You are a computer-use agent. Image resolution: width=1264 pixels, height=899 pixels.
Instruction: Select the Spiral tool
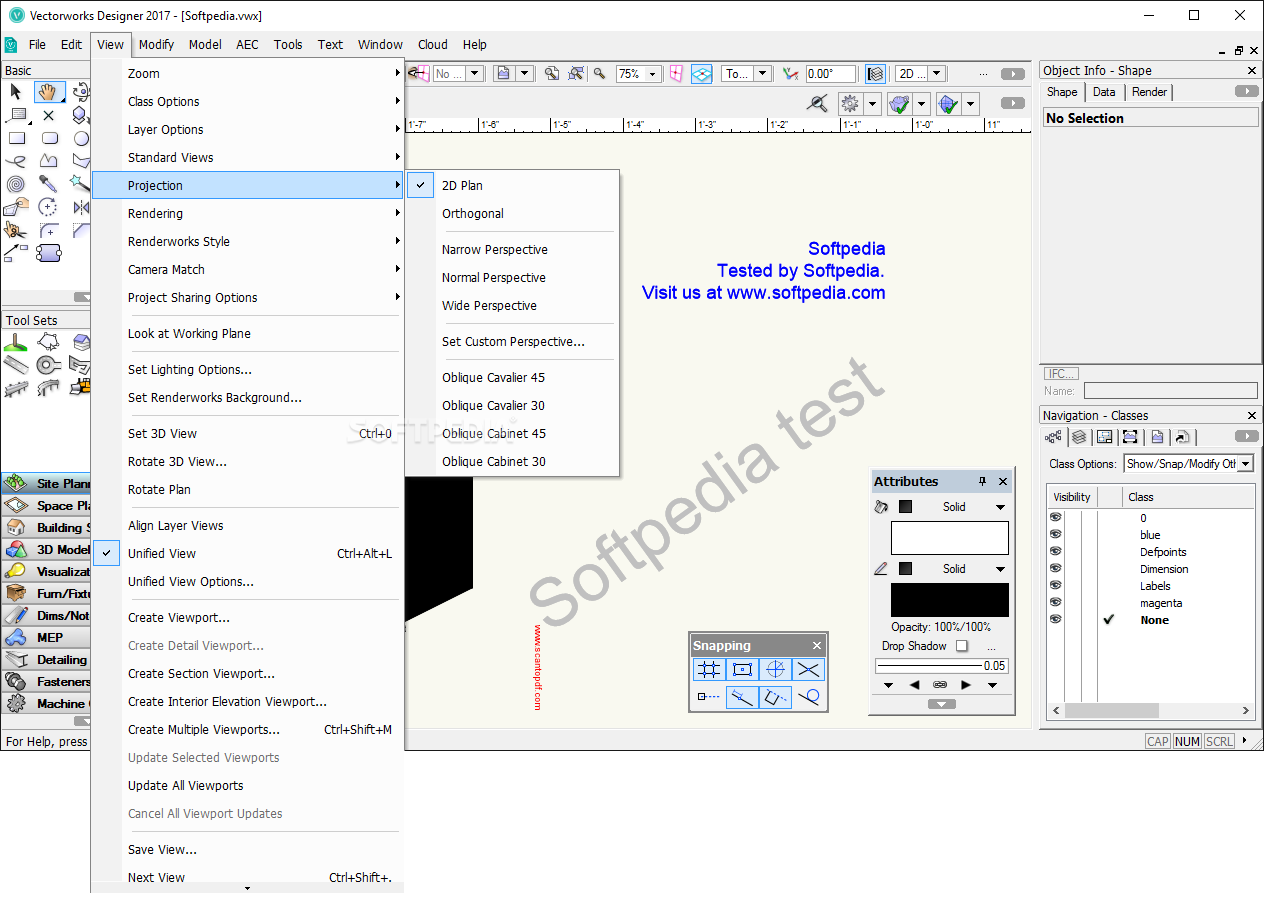(16, 184)
